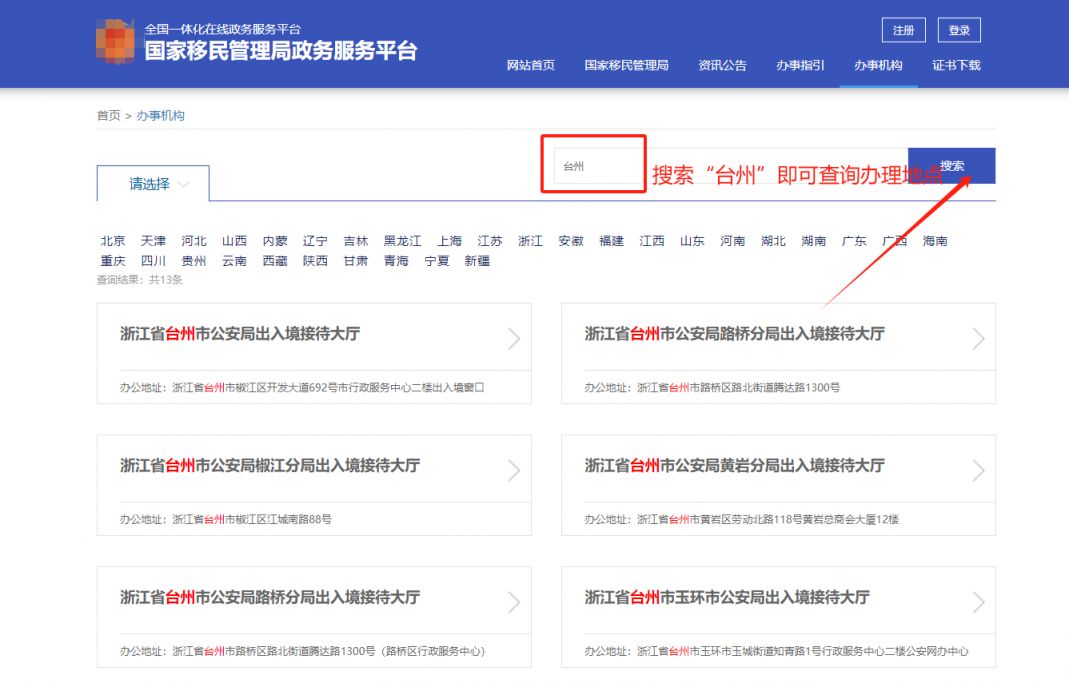Viewport: 1069px width, 683px height.
Task: Click the arrow on 路桥分局出入境接待大厅 card
Action: (x=977, y=338)
